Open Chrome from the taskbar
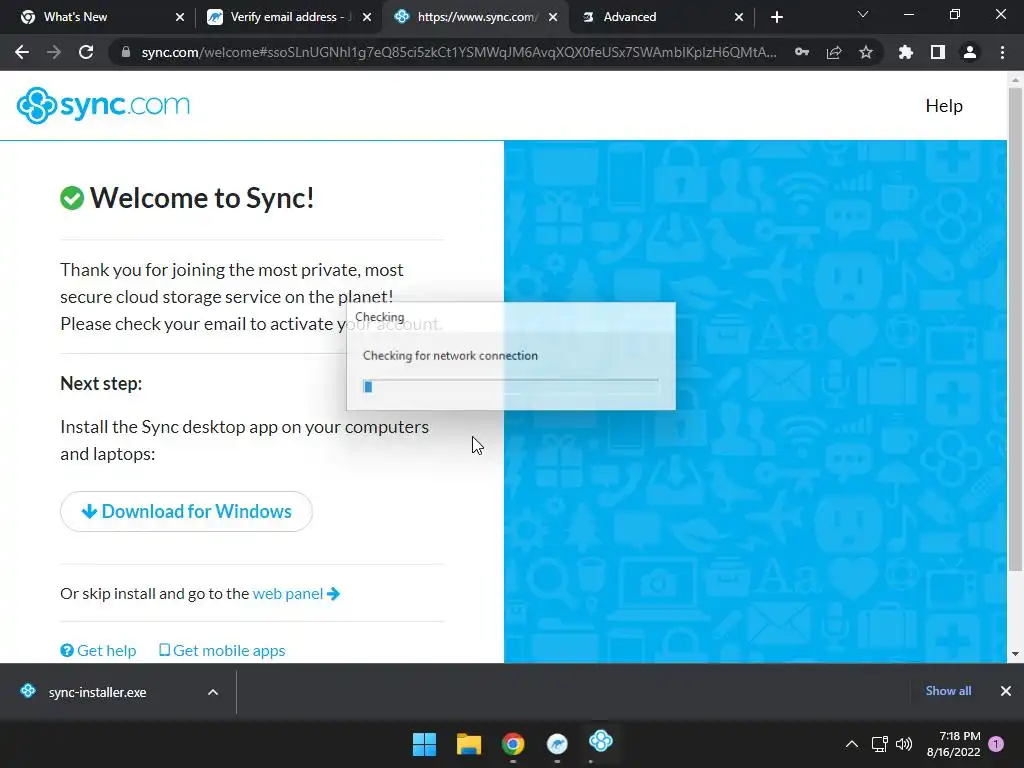 coord(513,744)
